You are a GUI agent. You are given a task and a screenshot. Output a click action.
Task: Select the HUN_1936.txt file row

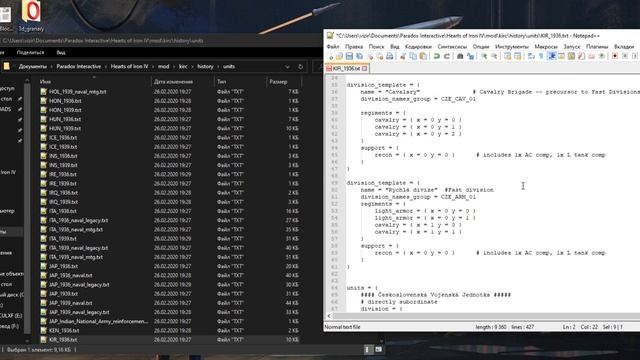(x=170, y=119)
